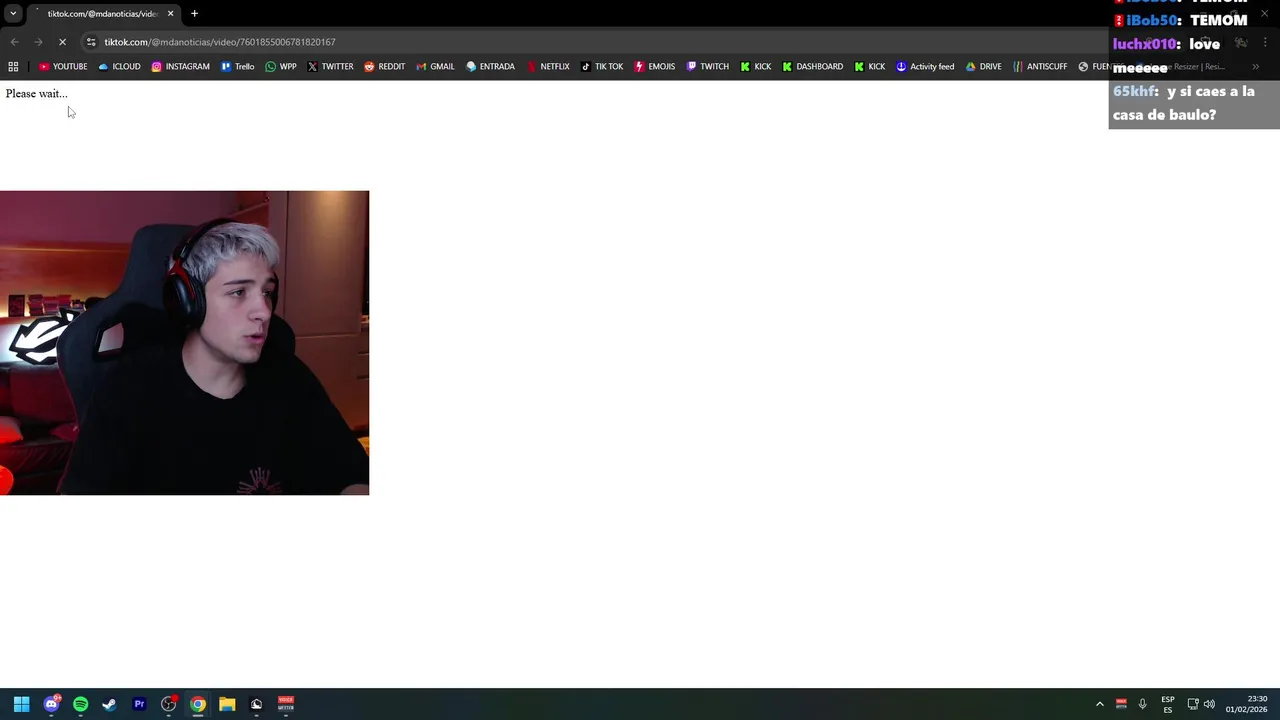Image resolution: width=1280 pixels, height=720 pixels.
Task: Go forward to next page
Action: click(x=38, y=42)
